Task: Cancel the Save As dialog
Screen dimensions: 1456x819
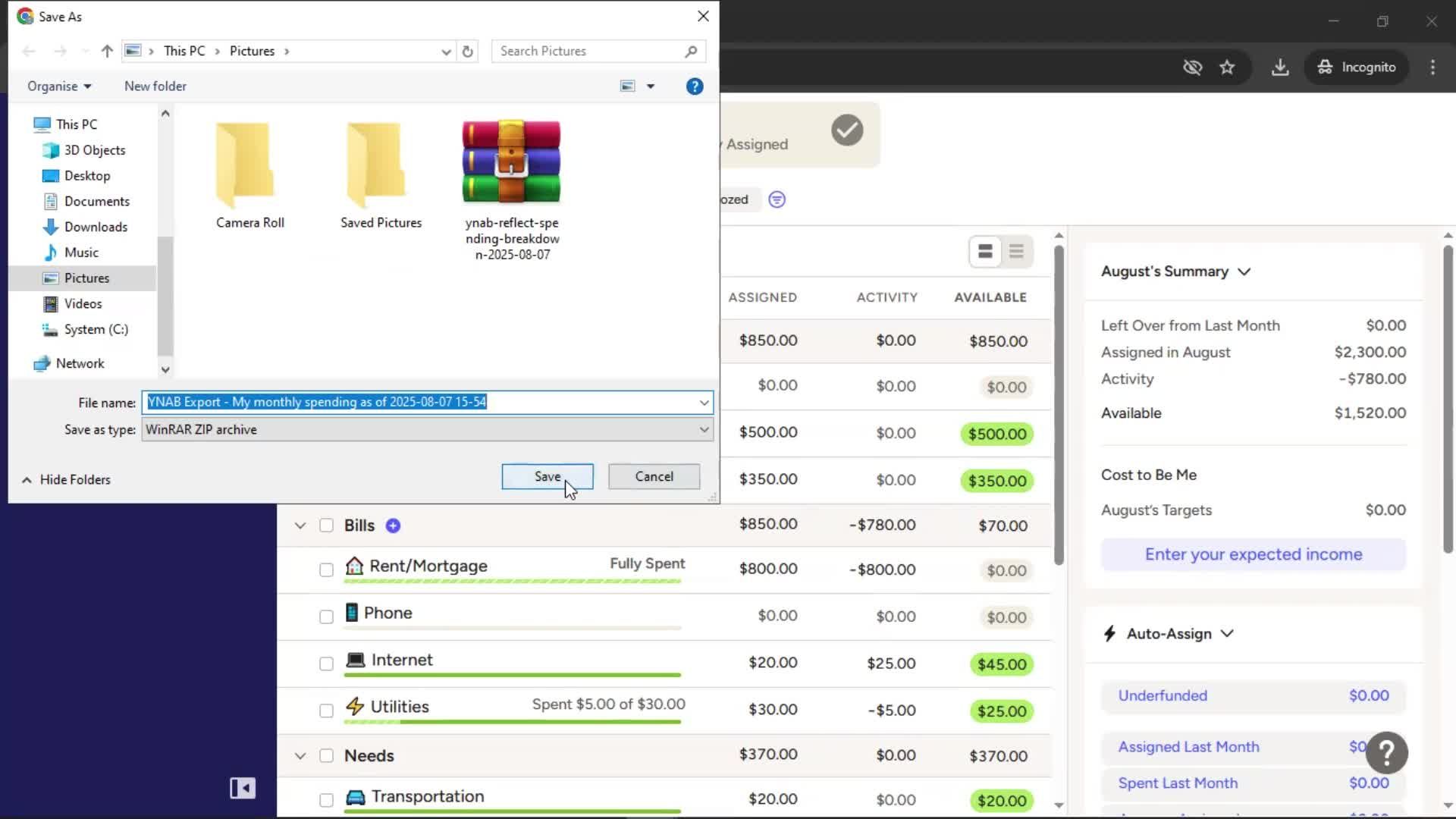Action: pyautogui.click(x=654, y=476)
